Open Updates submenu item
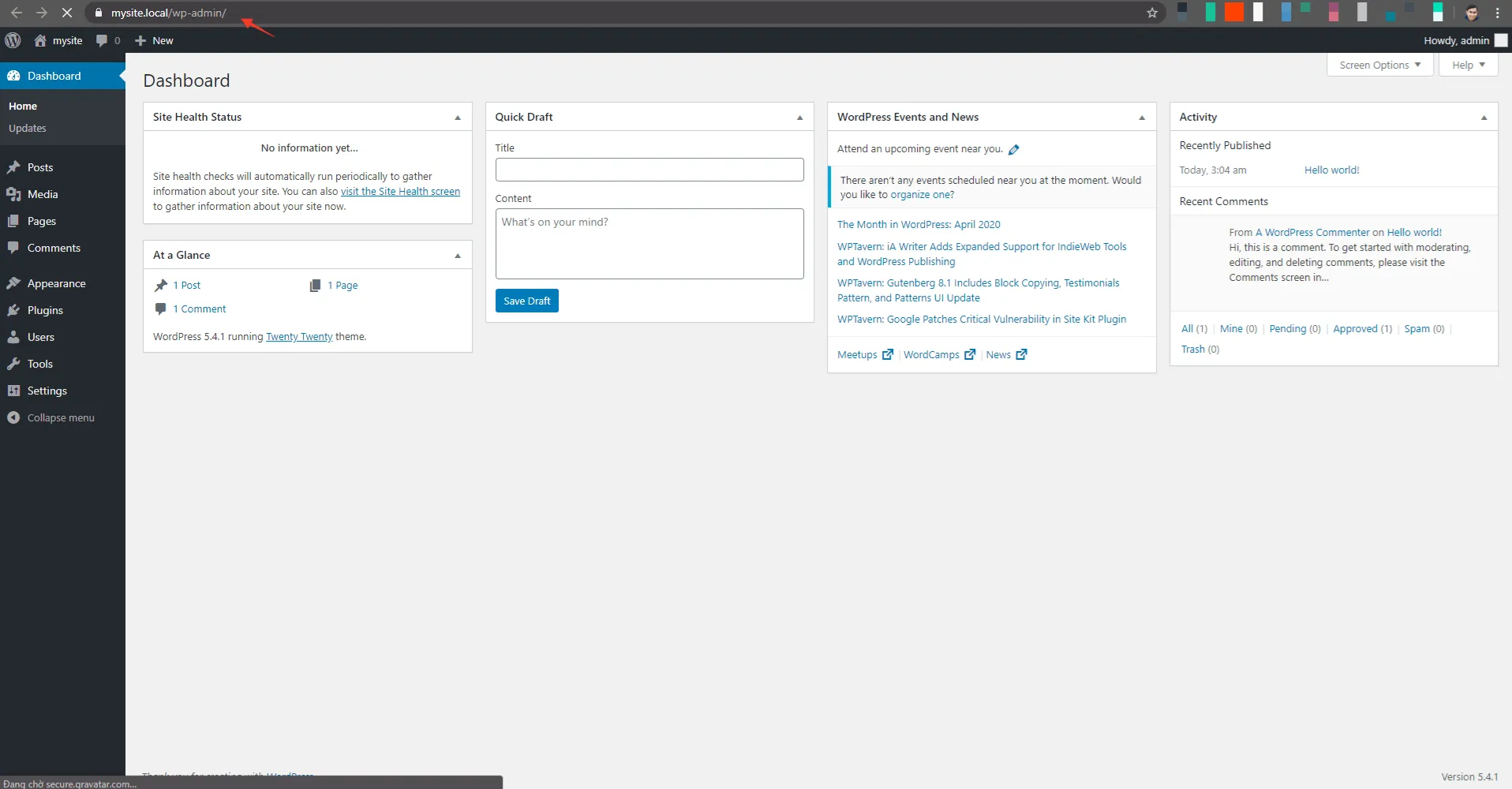The width and height of the screenshot is (1512, 789). (x=28, y=128)
